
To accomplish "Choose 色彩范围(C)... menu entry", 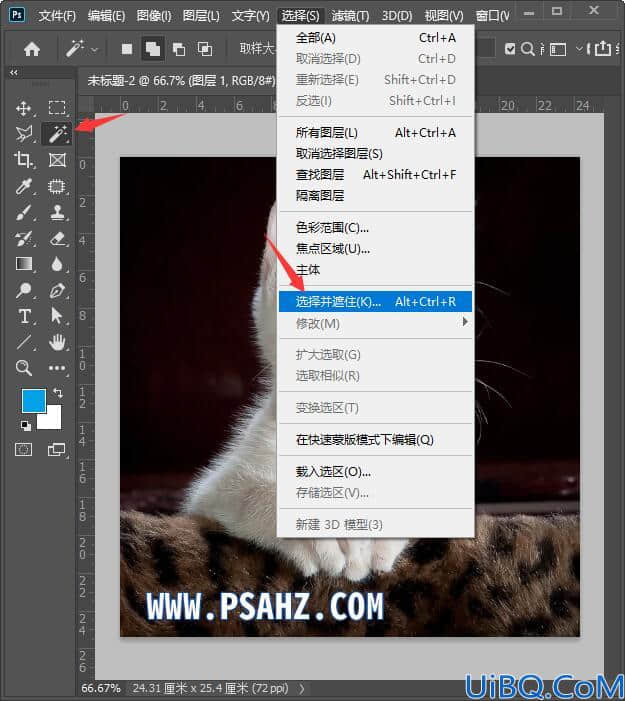I will point(376,228).
